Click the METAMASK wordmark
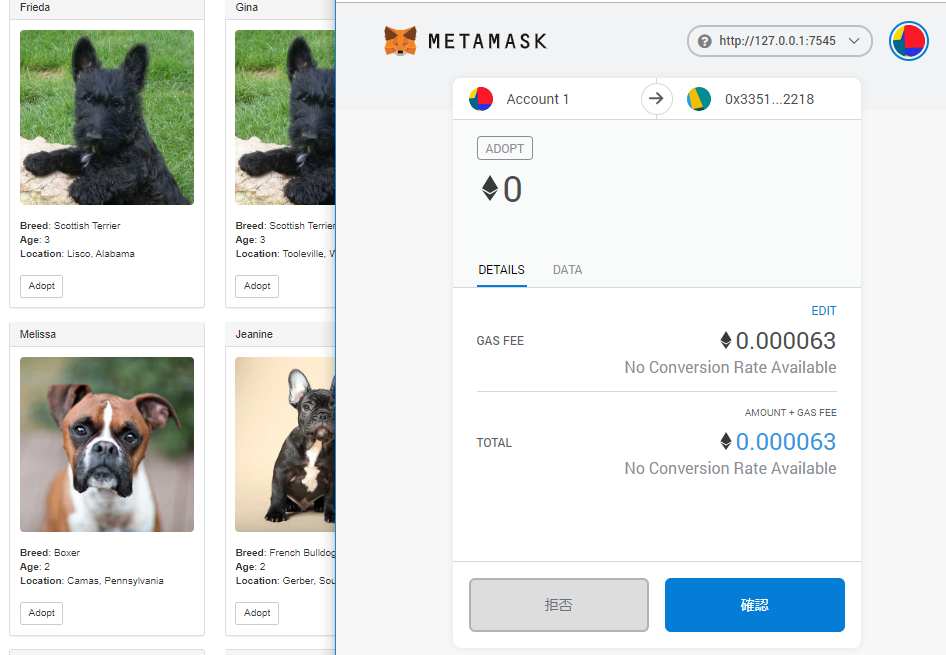Image resolution: width=946 pixels, height=655 pixels. [487, 41]
